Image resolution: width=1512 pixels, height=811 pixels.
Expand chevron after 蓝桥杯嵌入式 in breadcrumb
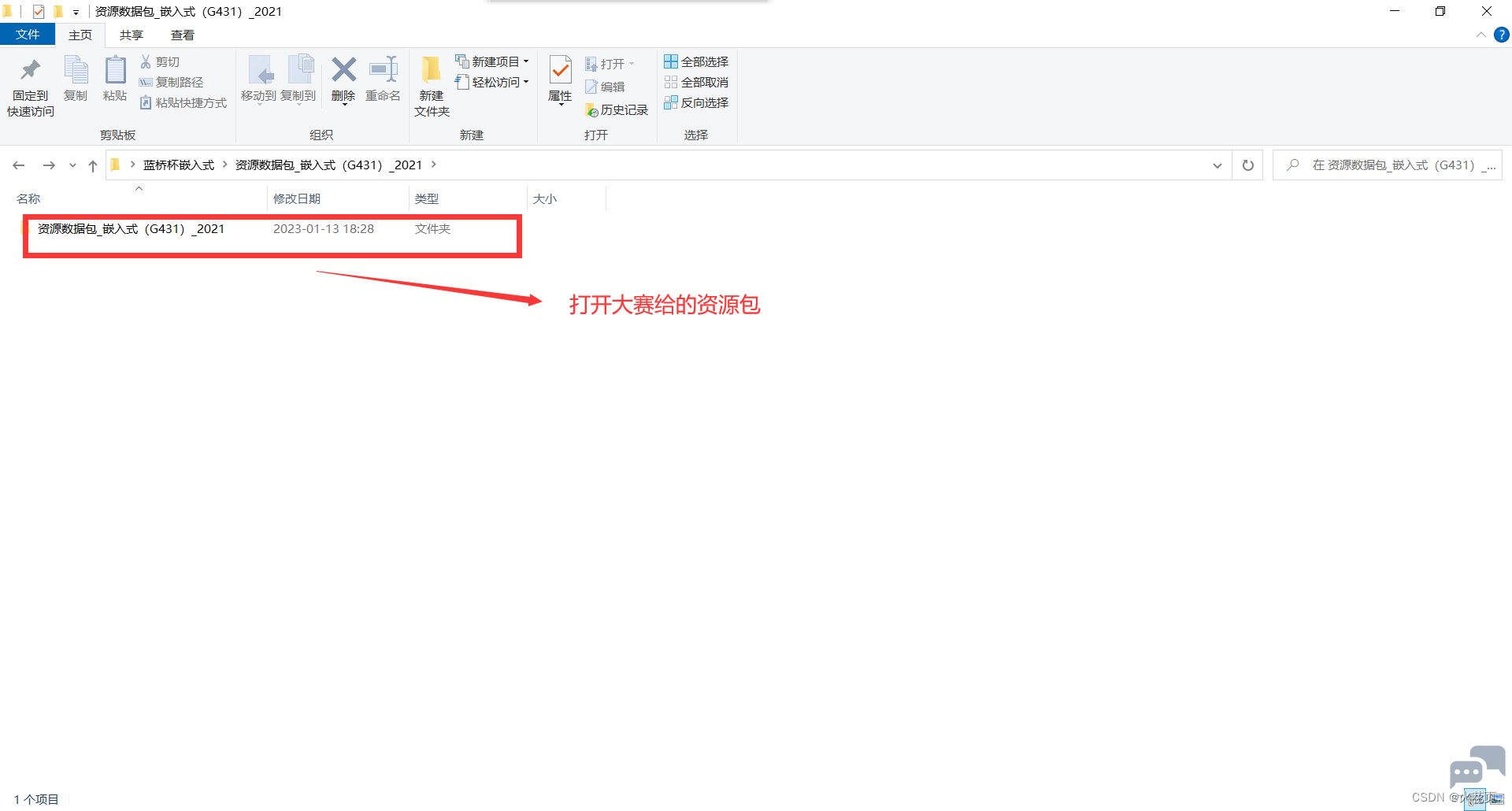click(x=225, y=165)
